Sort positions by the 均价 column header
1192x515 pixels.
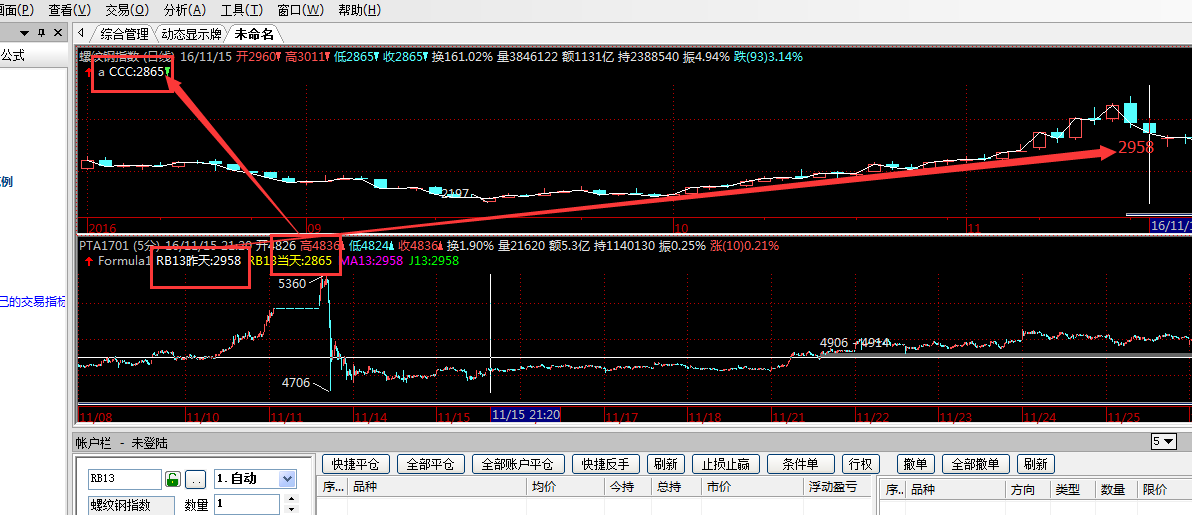click(565, 487)
